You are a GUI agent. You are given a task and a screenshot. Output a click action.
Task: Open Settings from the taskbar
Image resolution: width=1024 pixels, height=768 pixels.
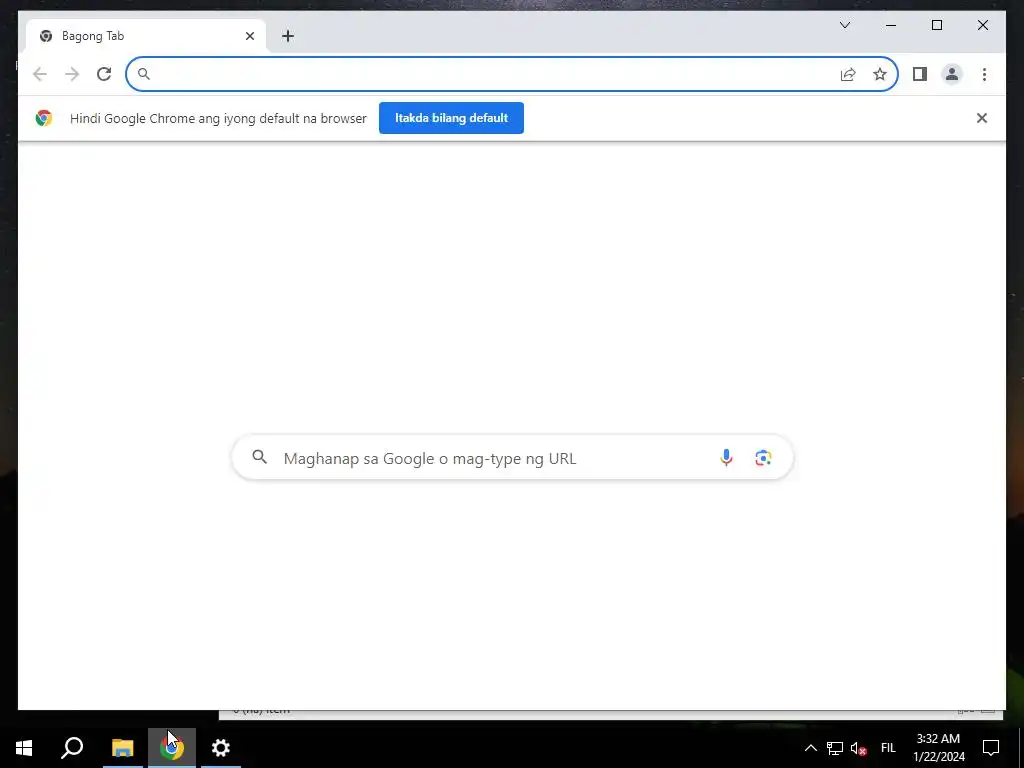pos(221,748)
